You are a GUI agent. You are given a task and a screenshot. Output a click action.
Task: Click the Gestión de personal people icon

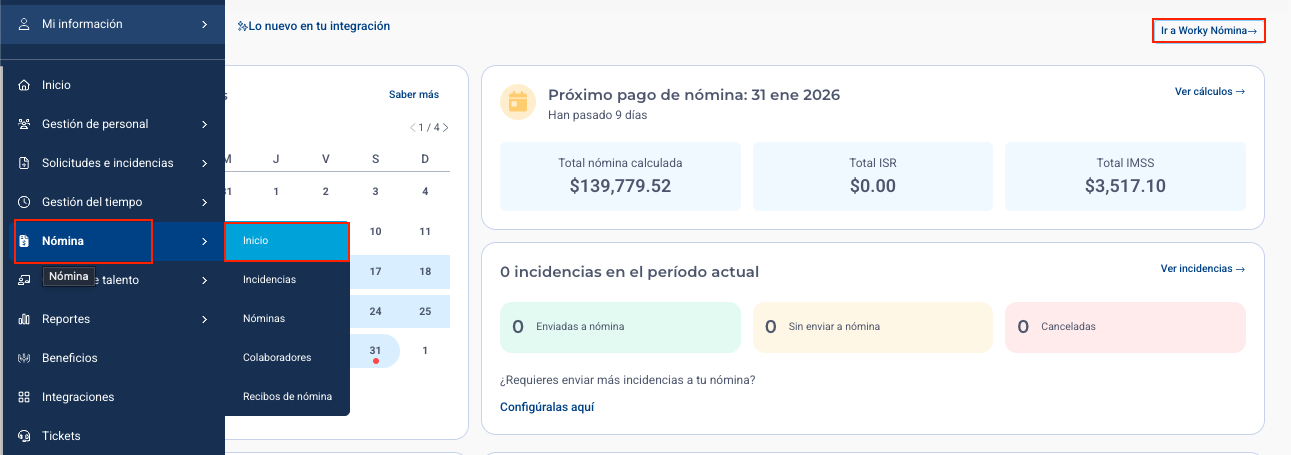tap(24, 124)
